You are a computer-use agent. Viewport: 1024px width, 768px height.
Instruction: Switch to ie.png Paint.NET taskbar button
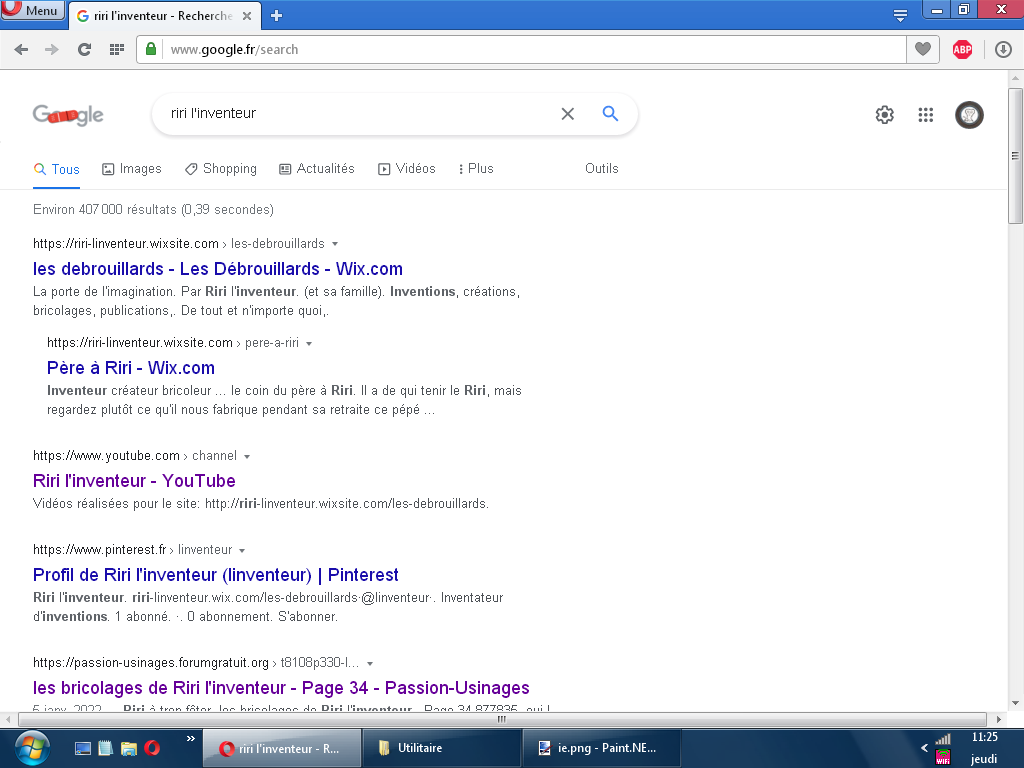click(601, 748)
